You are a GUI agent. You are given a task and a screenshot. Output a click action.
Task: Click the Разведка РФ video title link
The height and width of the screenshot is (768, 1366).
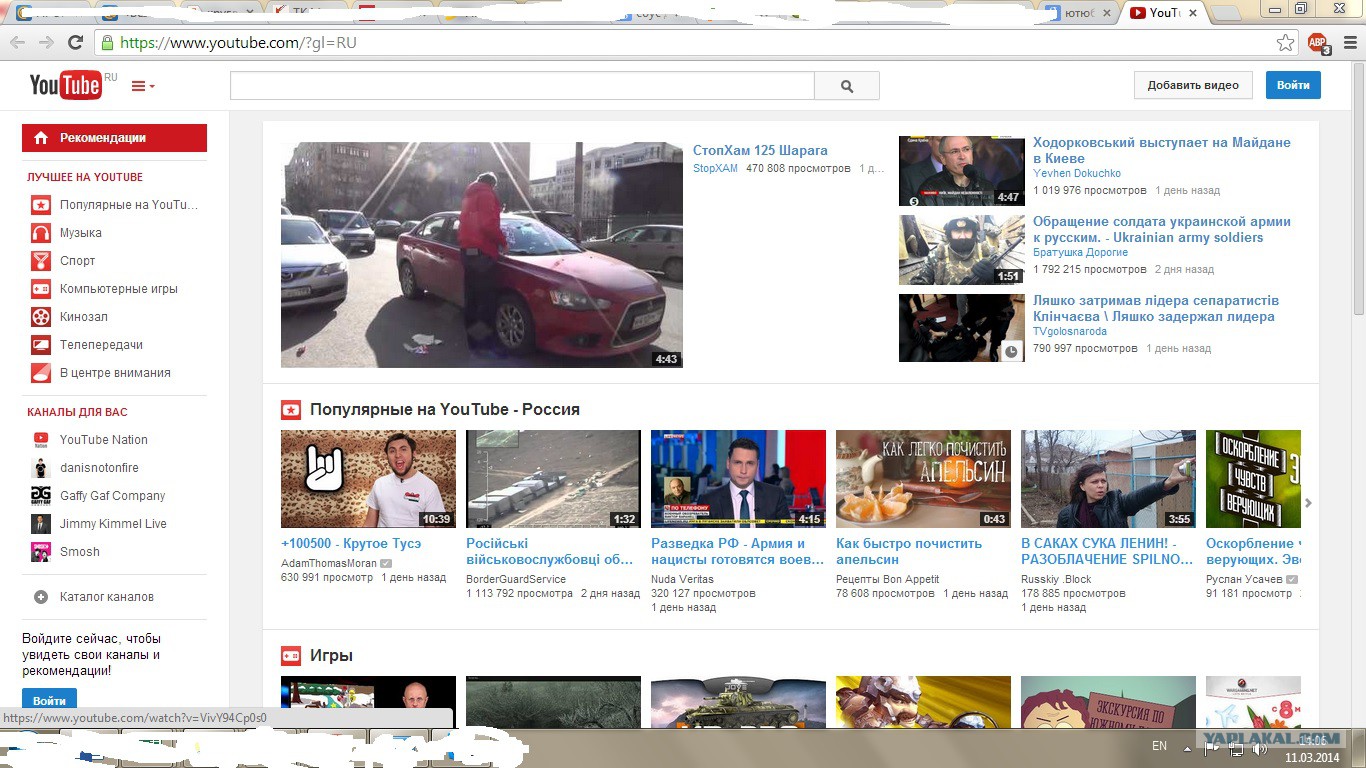point(738,551)
